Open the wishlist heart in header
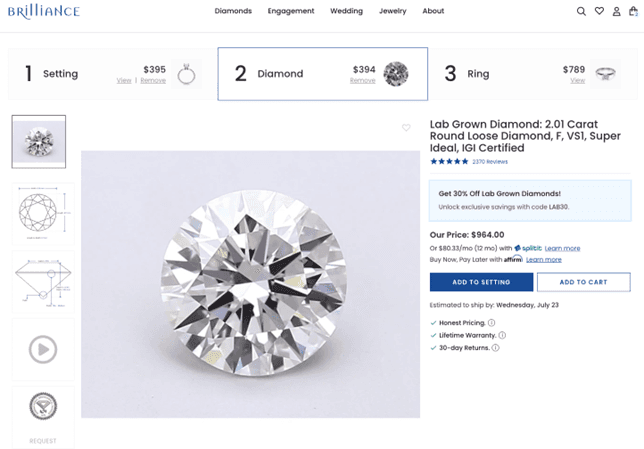The image size is (644, 449). coord(599,11)
